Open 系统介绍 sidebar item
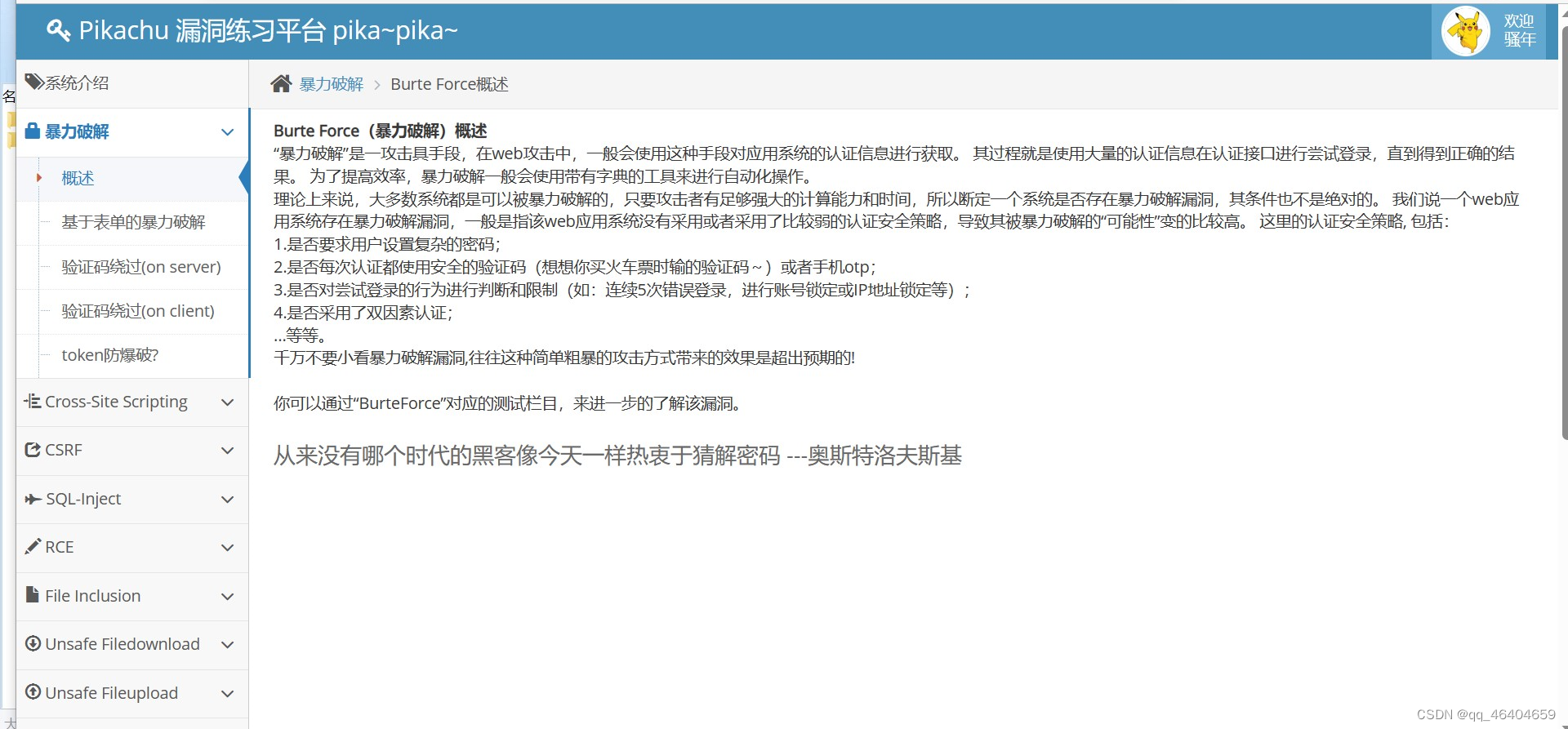This screenshot has width=1568, height=729. click(x=132, y=83)
